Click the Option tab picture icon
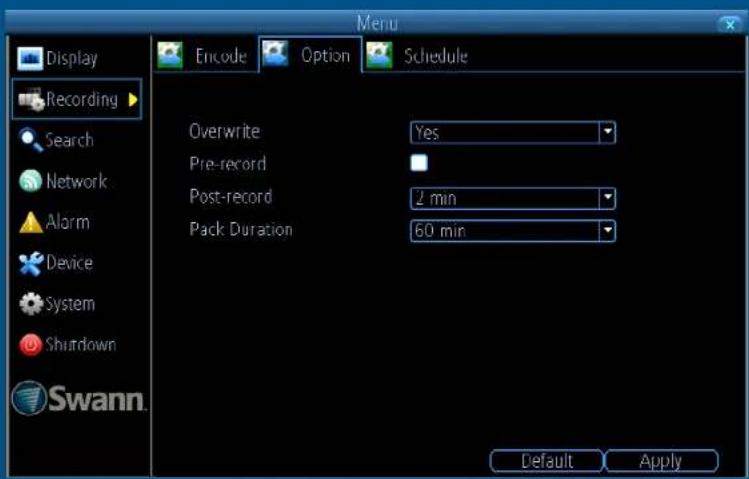Image resolution: width=749 pixels, height=479 pixels. point(275,53)
